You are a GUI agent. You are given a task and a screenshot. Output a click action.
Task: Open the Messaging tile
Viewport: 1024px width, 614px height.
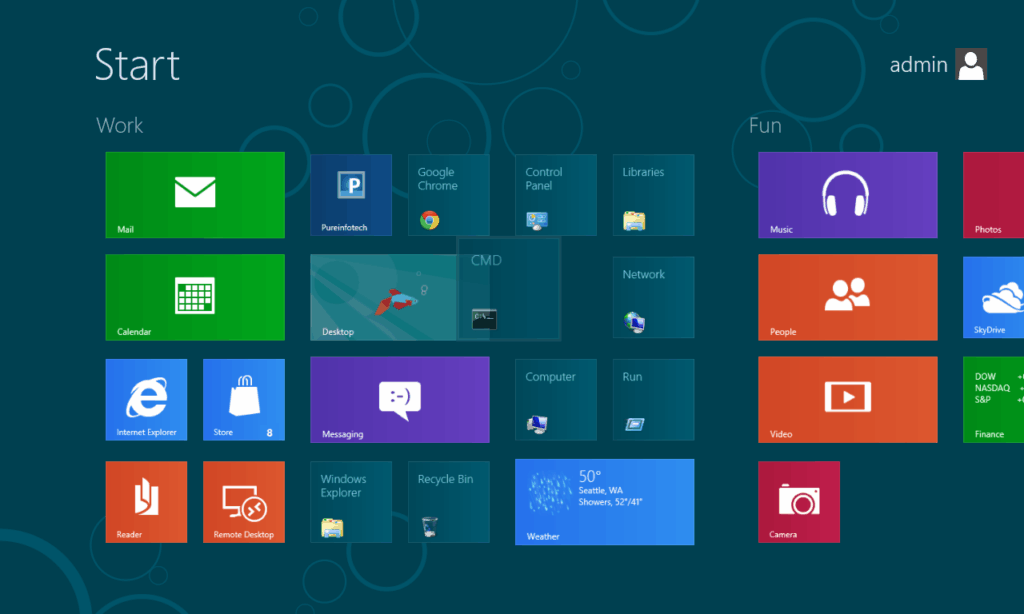(400, 400)
